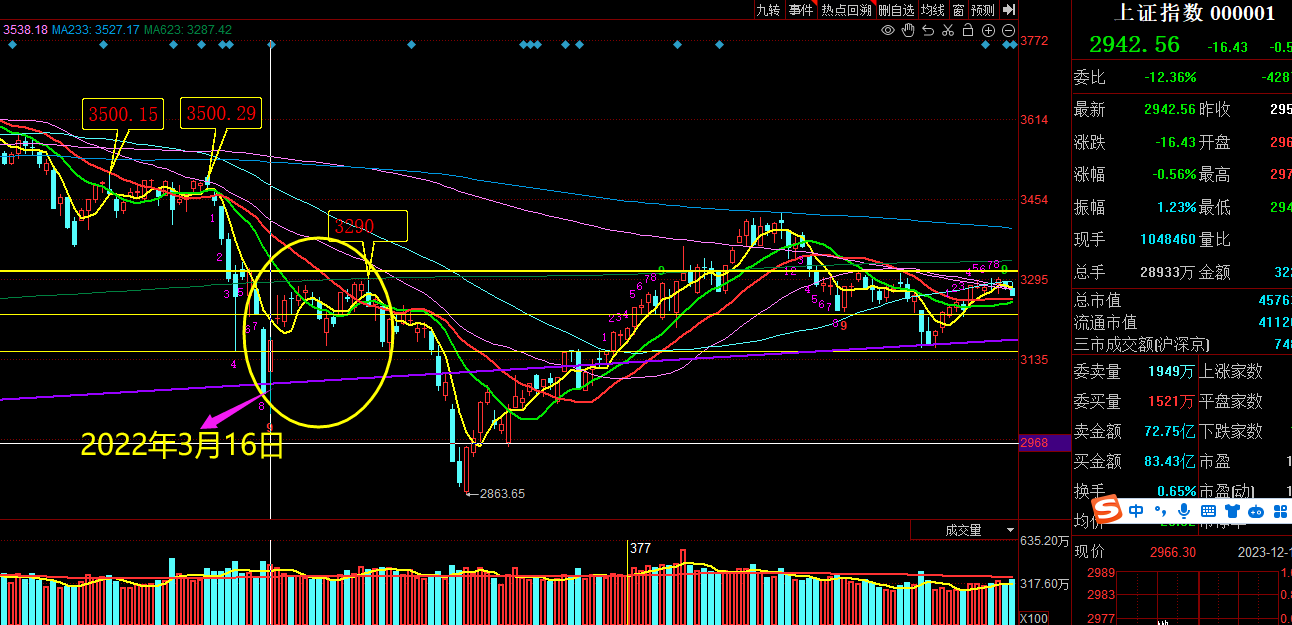
Task: Click the 流通市值 row label
Action: pos(1106,322)
